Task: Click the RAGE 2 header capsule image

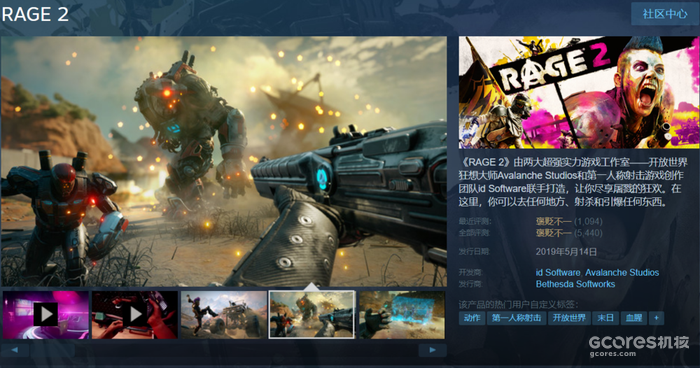Action: click(x=579, y=92)
